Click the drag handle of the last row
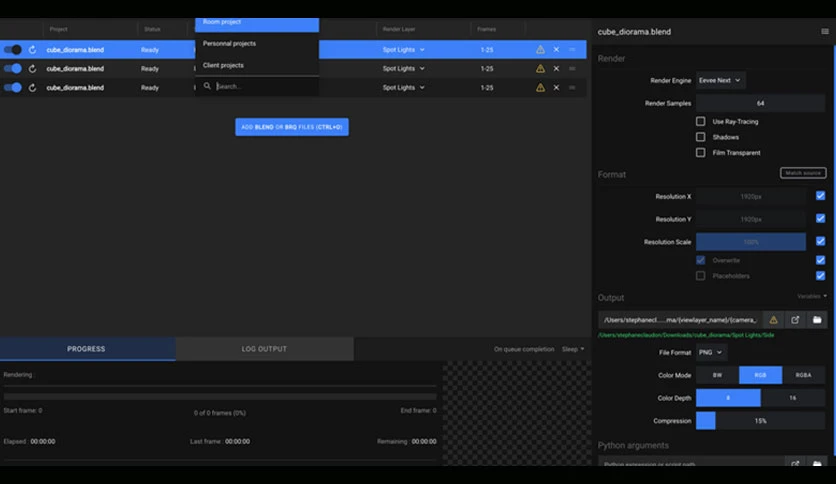Viewport: 836px width, 484px height. [572, 87]
